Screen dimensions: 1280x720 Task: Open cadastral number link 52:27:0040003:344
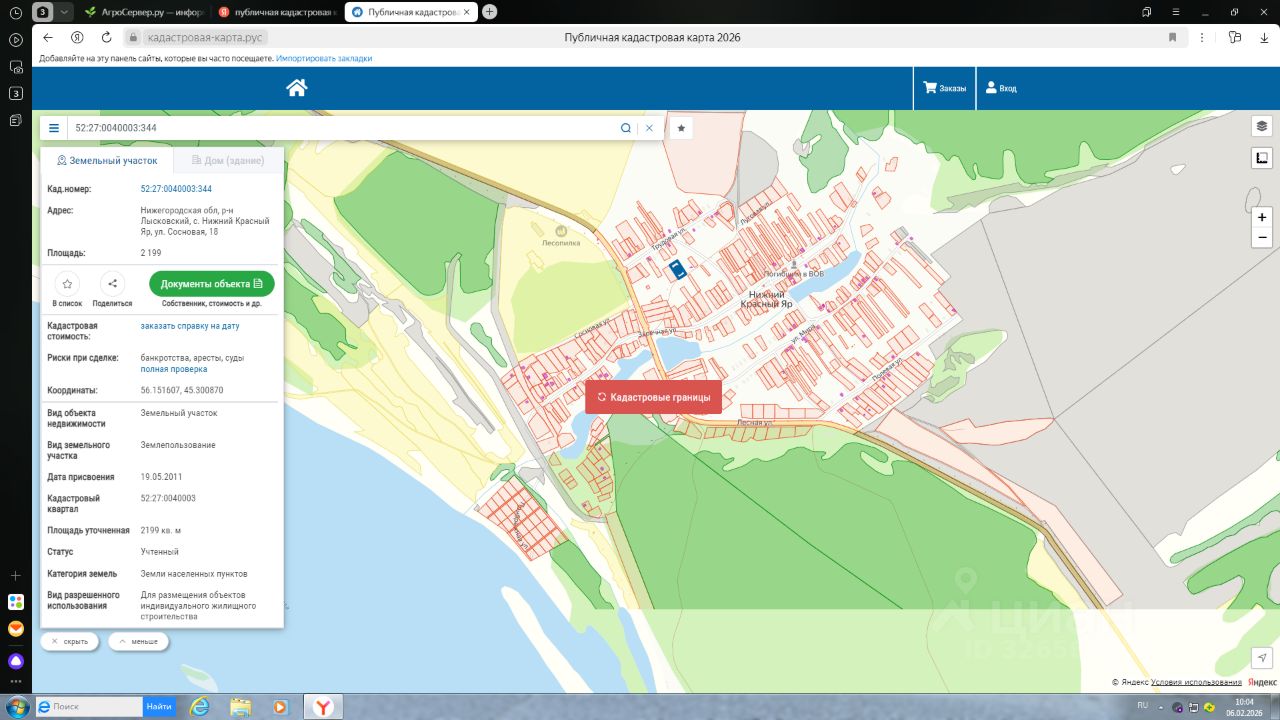pos(176,189)
